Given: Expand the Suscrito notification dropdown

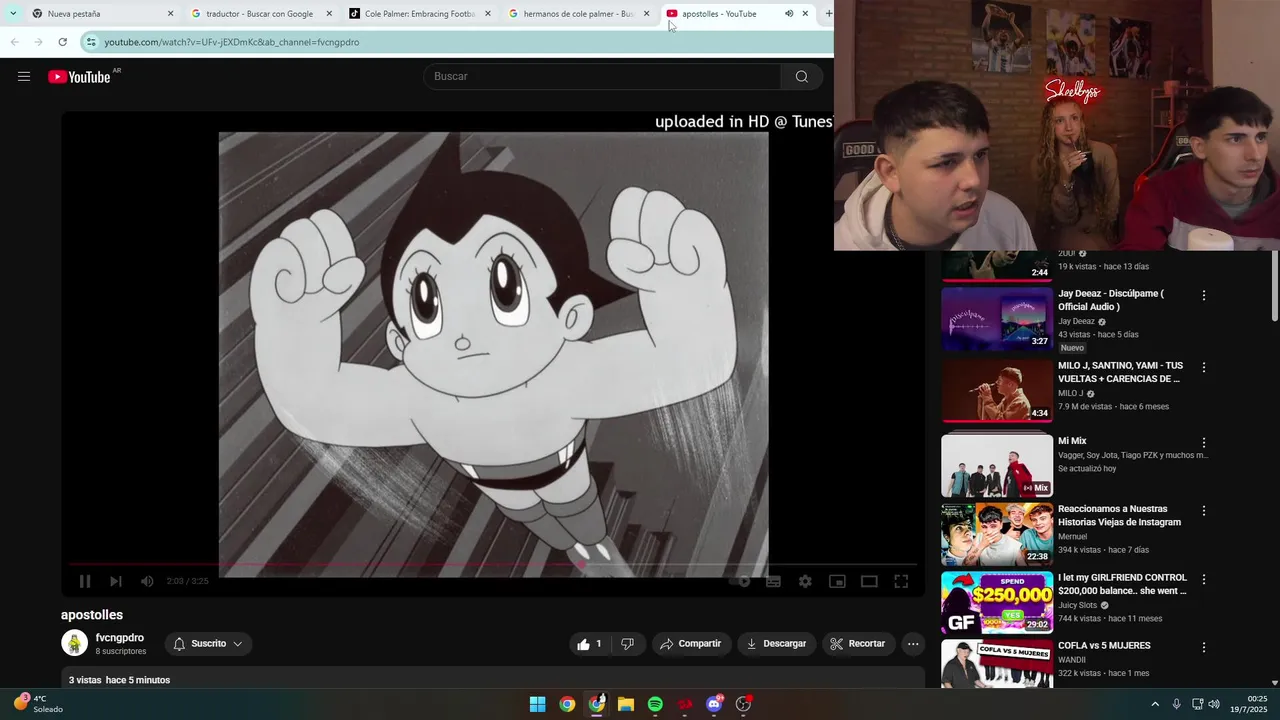Looking at the screenshot, I should pos(208,644).
